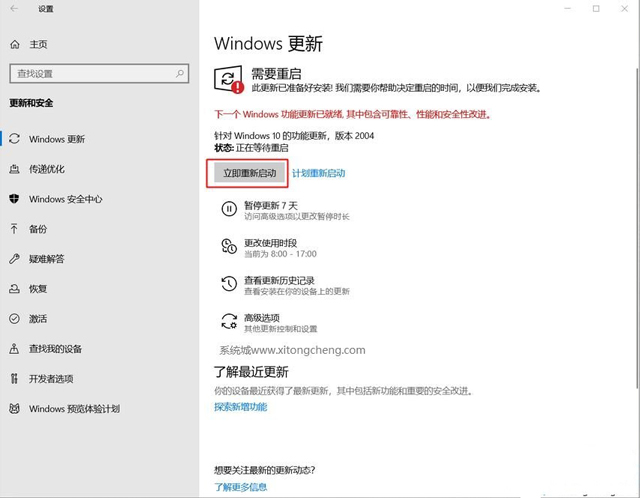Click the gear-sync icon beside 高级选项

[229, 321]
